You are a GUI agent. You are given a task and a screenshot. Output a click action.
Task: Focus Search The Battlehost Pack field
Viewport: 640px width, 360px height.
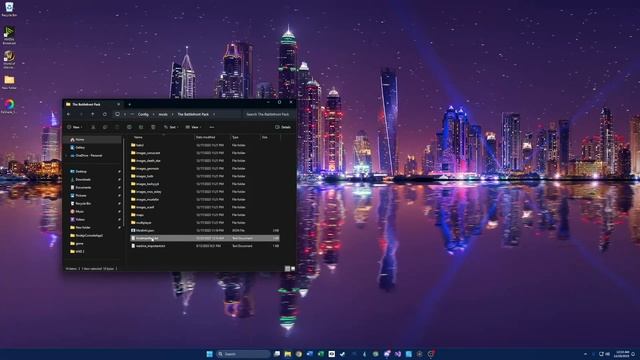pos(268,114)
